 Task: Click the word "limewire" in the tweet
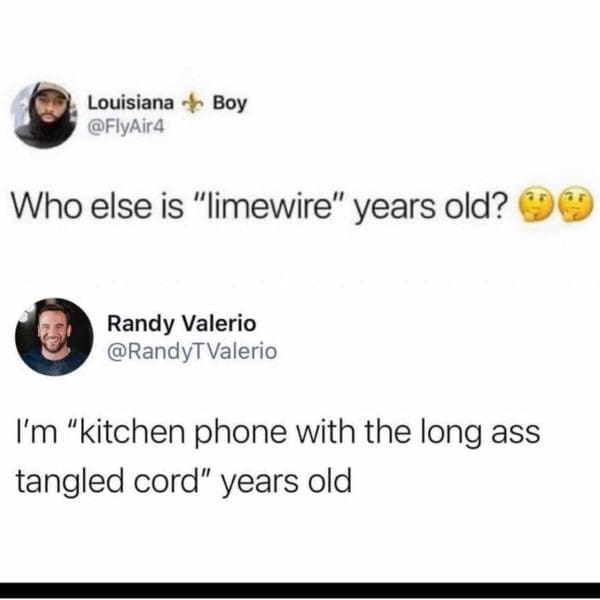click(x=269, y=208)
